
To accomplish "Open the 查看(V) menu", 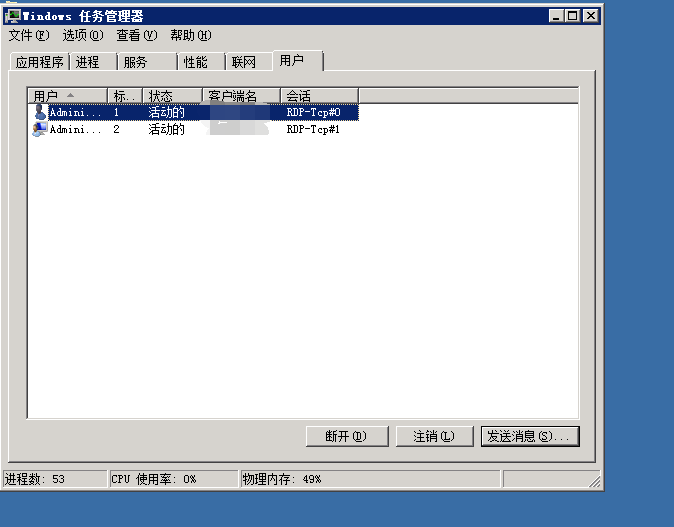I will (x=137, y=35).
